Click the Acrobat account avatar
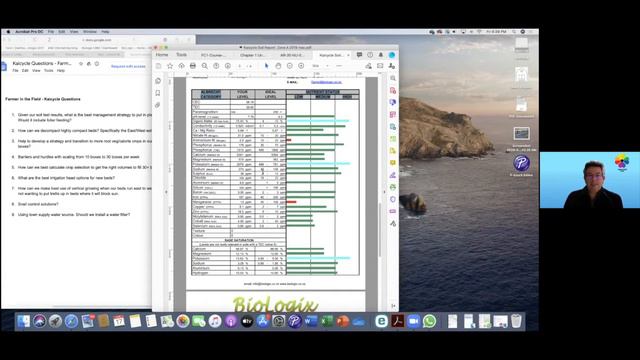The image size is (640, 360). coord(391,55)
